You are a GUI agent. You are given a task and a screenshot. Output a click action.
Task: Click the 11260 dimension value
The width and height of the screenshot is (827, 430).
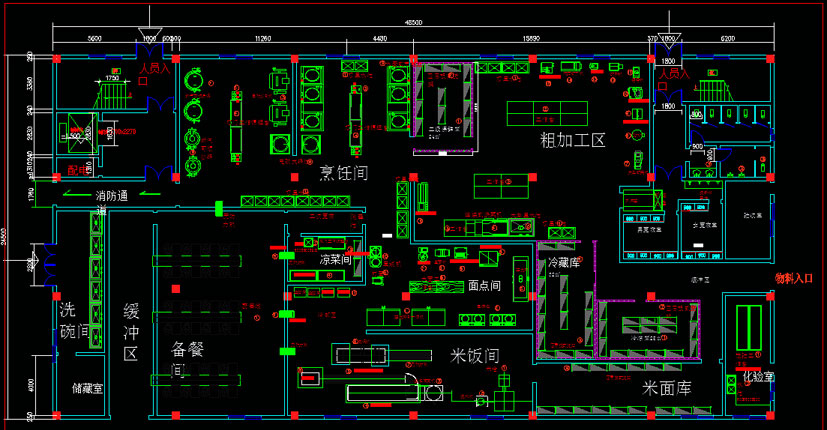tap(263, 38)
